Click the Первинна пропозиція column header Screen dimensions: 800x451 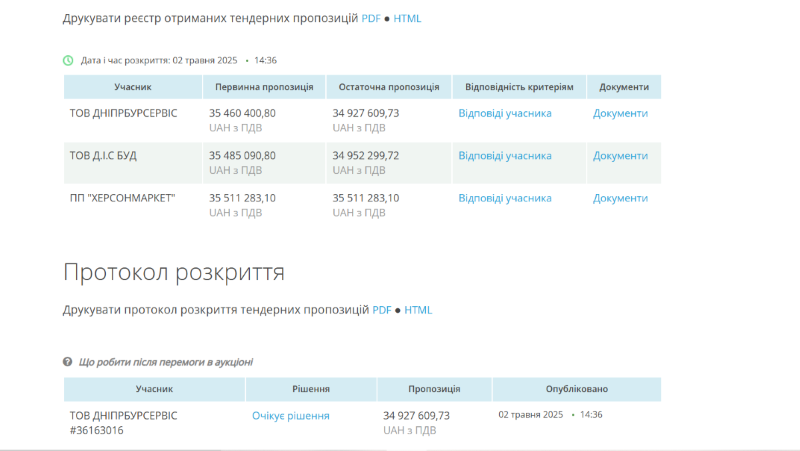(x=264, y=87)
